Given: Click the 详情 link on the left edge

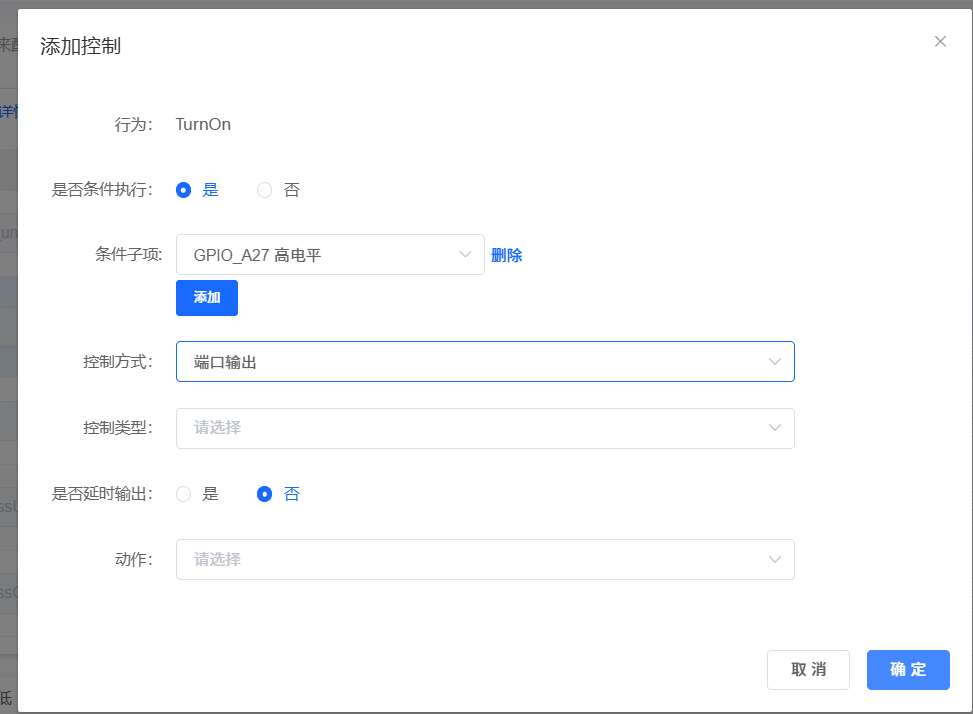Looking at the screenshot, I should pos(8,111).
